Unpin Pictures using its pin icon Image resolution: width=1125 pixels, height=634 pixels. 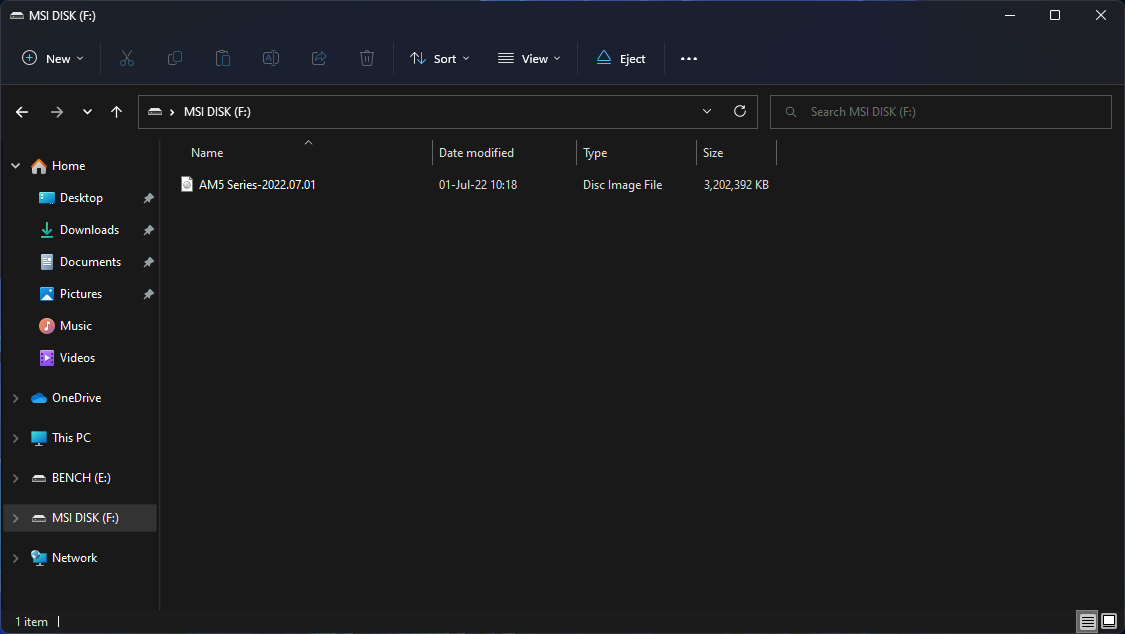tap(149, 294)
